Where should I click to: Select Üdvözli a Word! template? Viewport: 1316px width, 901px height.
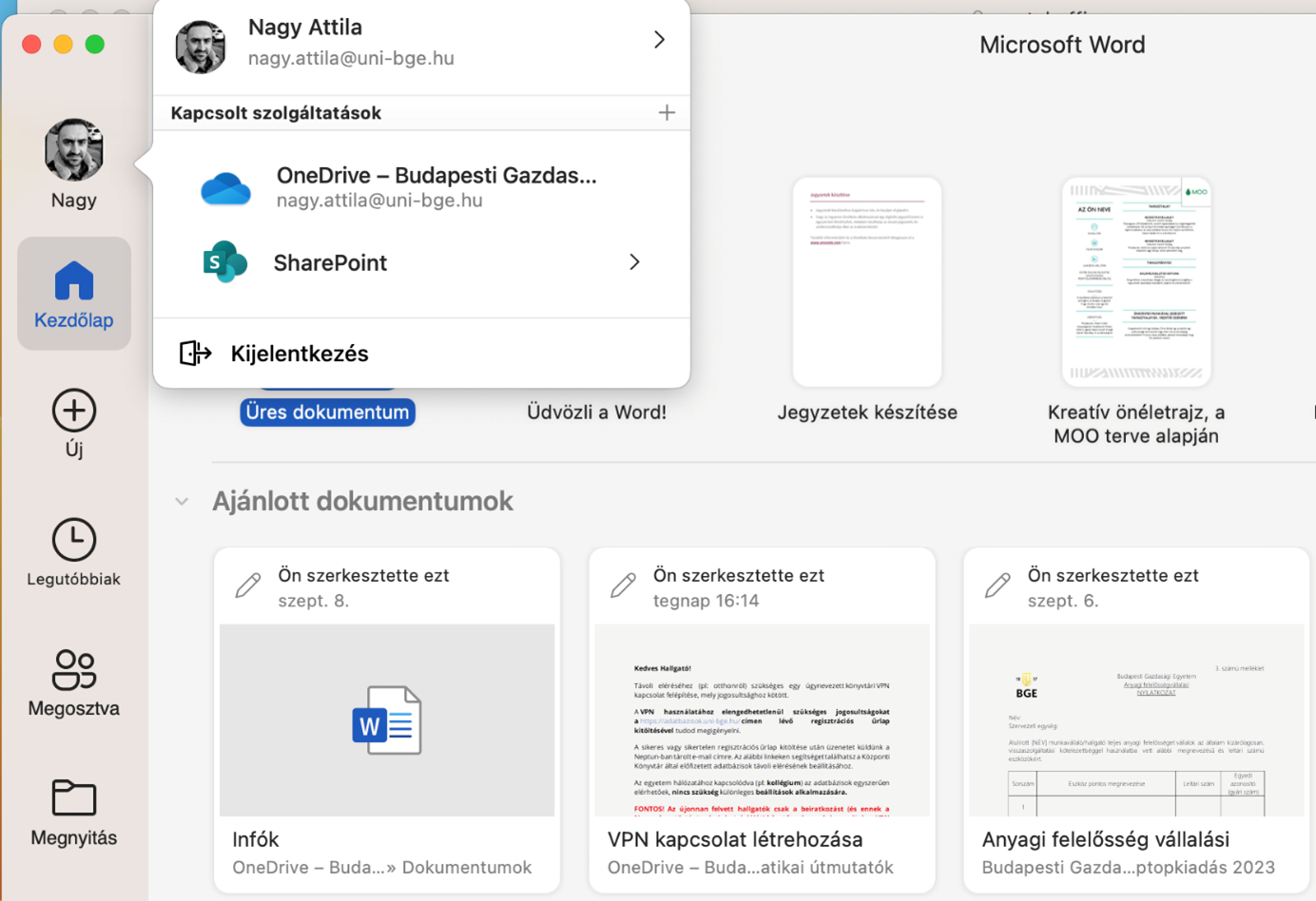(x=597, y=412)
